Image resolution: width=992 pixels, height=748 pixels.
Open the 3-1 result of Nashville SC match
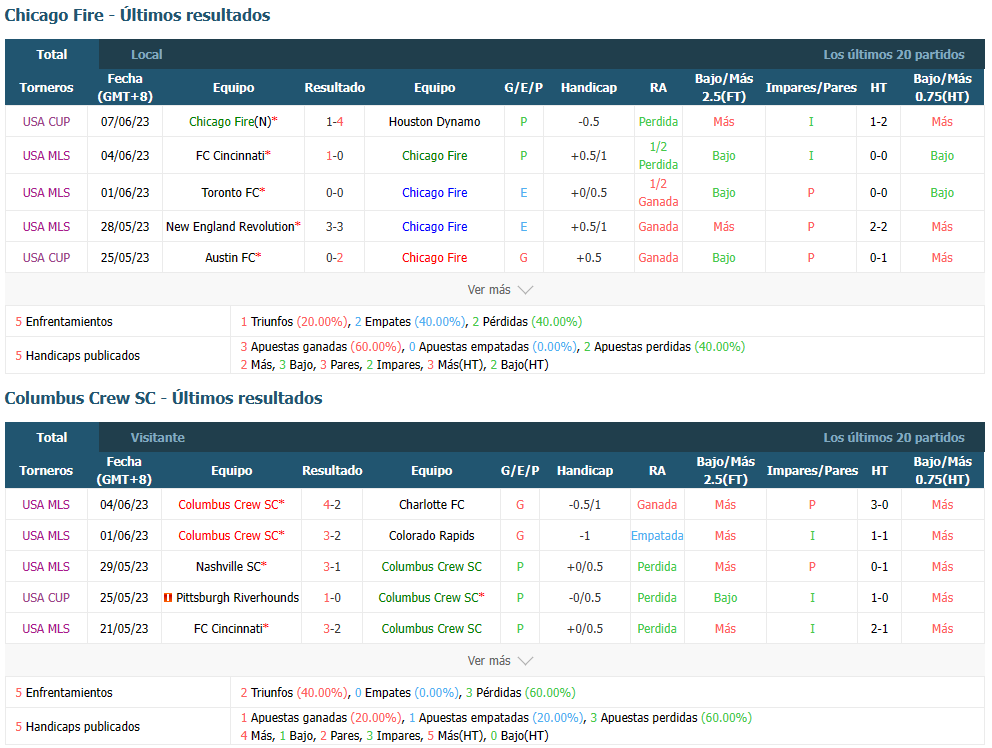click(x=332, y=566)
